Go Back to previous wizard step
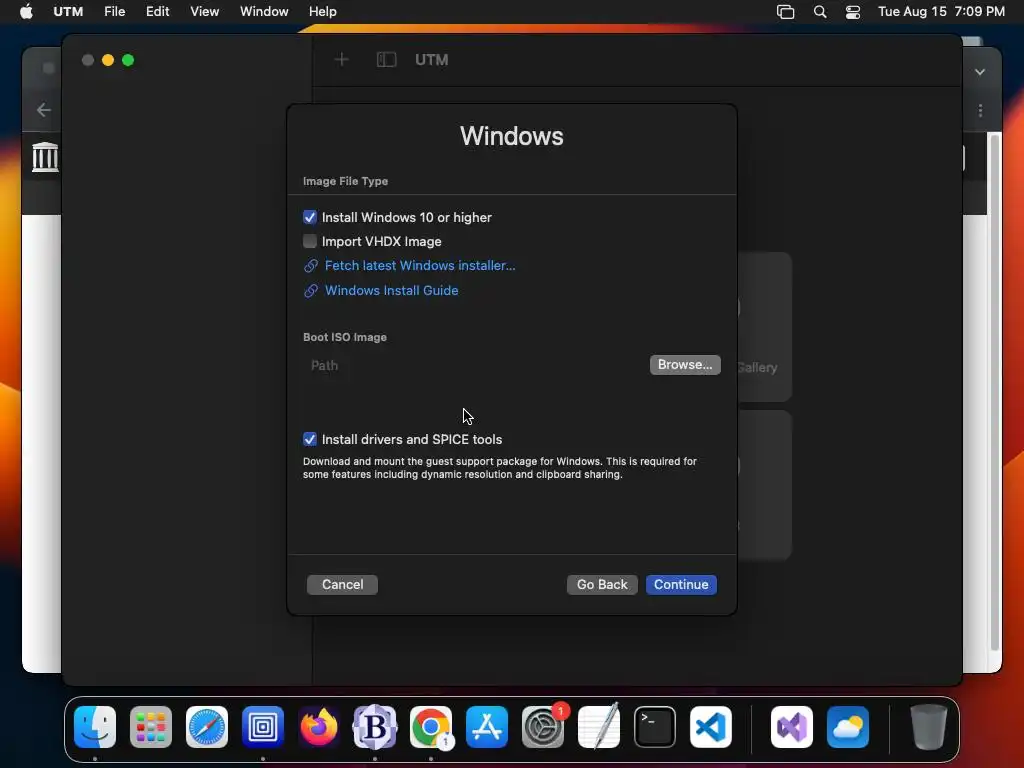1024x768 pixels. [601, 584]
